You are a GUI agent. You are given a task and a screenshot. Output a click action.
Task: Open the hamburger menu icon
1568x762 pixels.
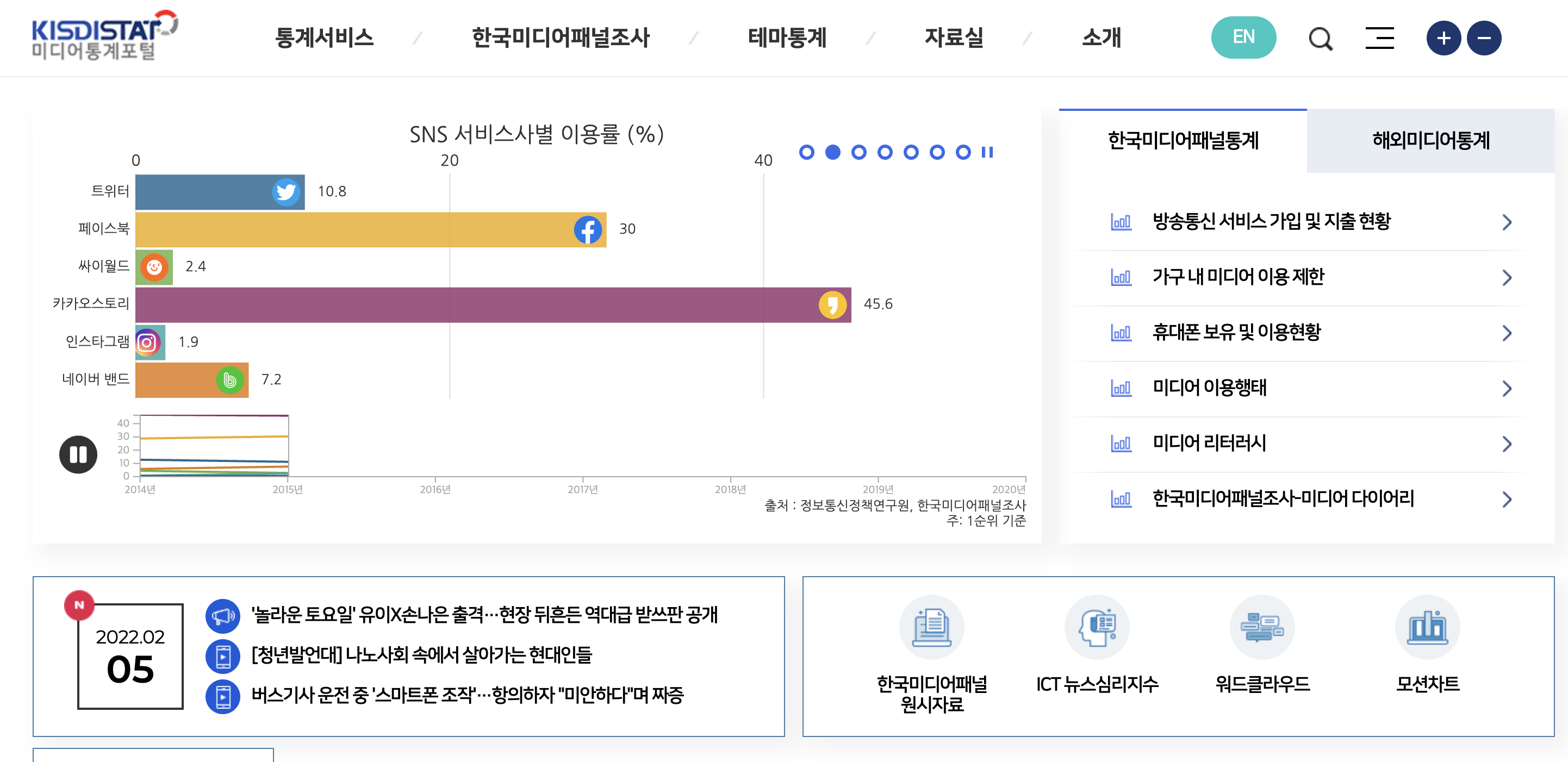pyautogui.click(x=1379, y=38)
